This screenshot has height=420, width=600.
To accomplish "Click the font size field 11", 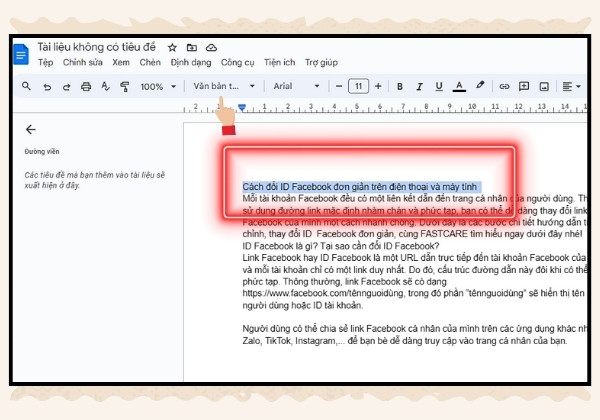I will [358, 86].
